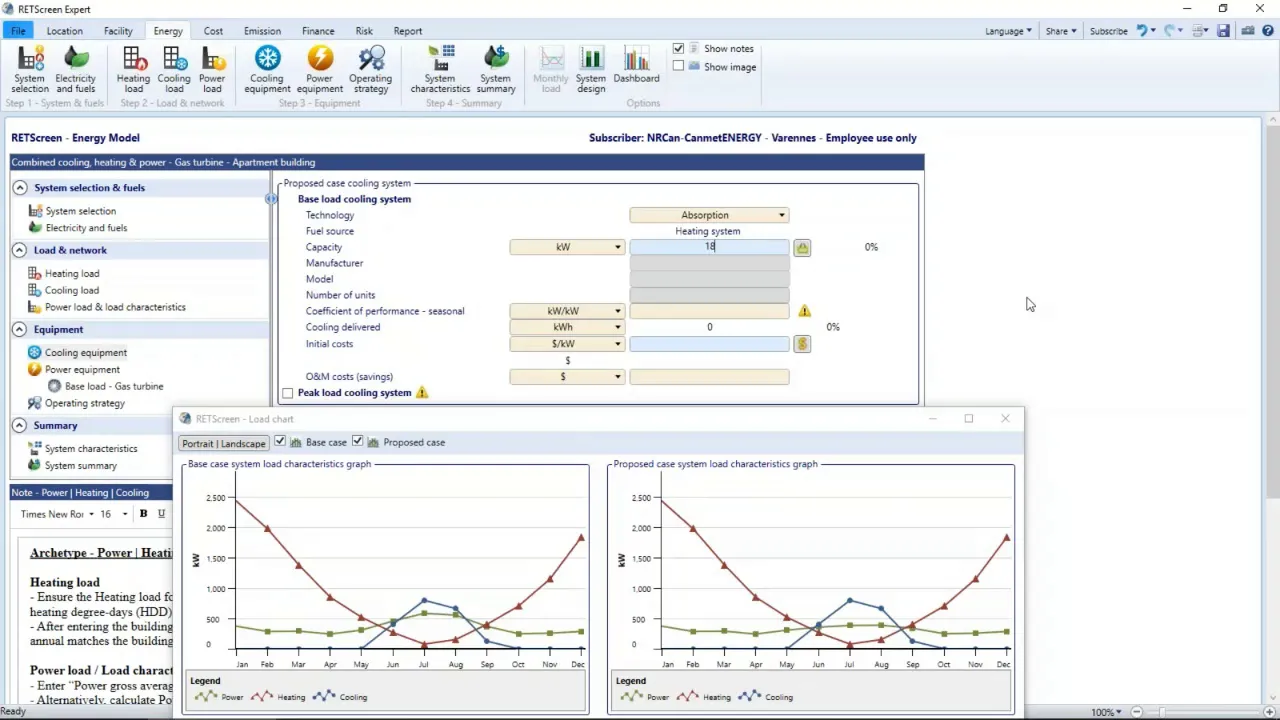Click the O&M costs input field

tap(709, 377)
